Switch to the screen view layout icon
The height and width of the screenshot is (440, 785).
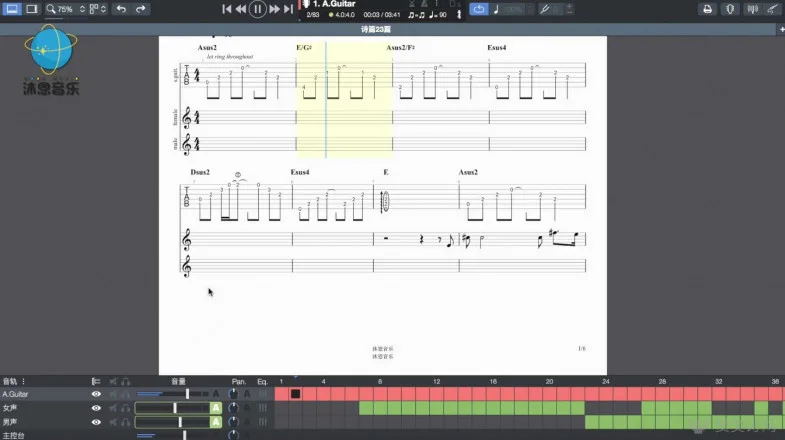(x=12, y=9)
